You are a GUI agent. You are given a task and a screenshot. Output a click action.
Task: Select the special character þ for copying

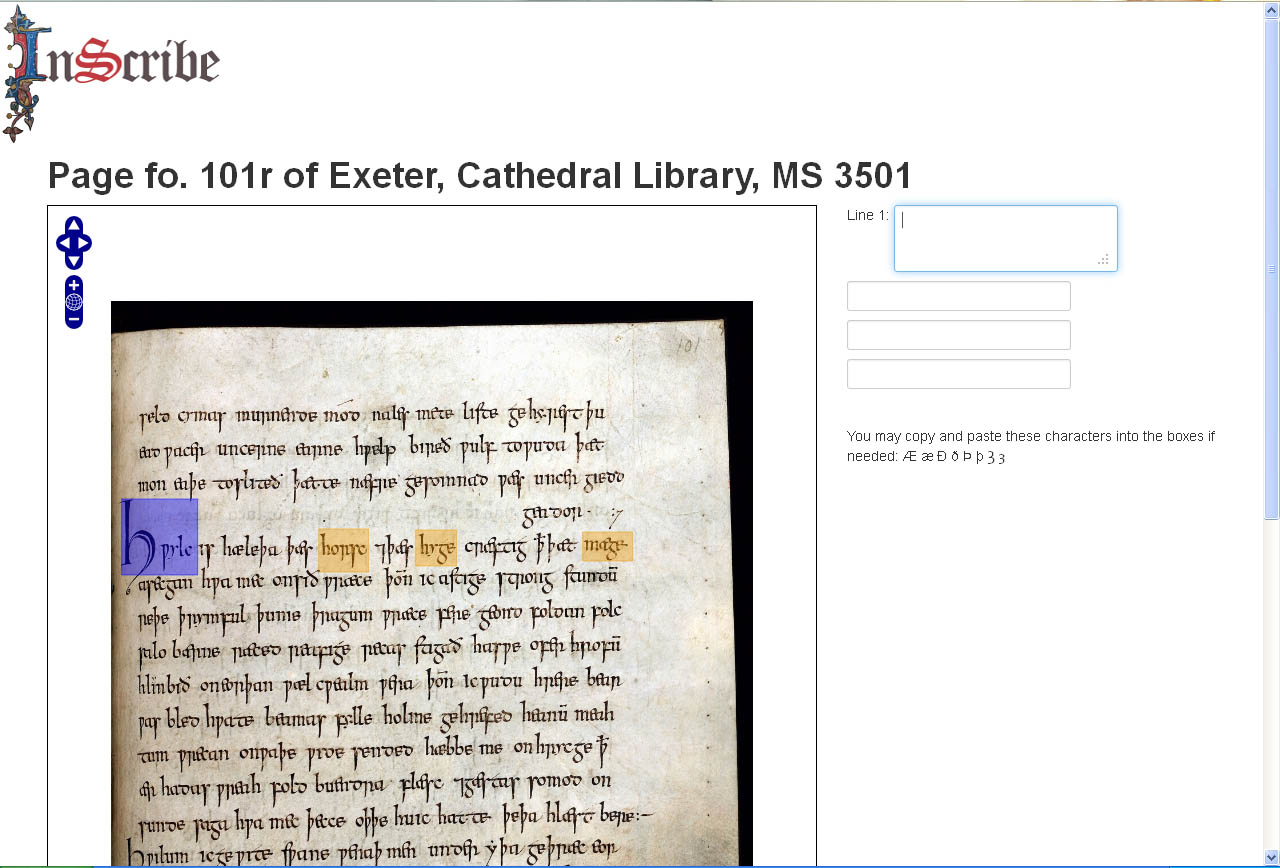click(x=980, y=457)
